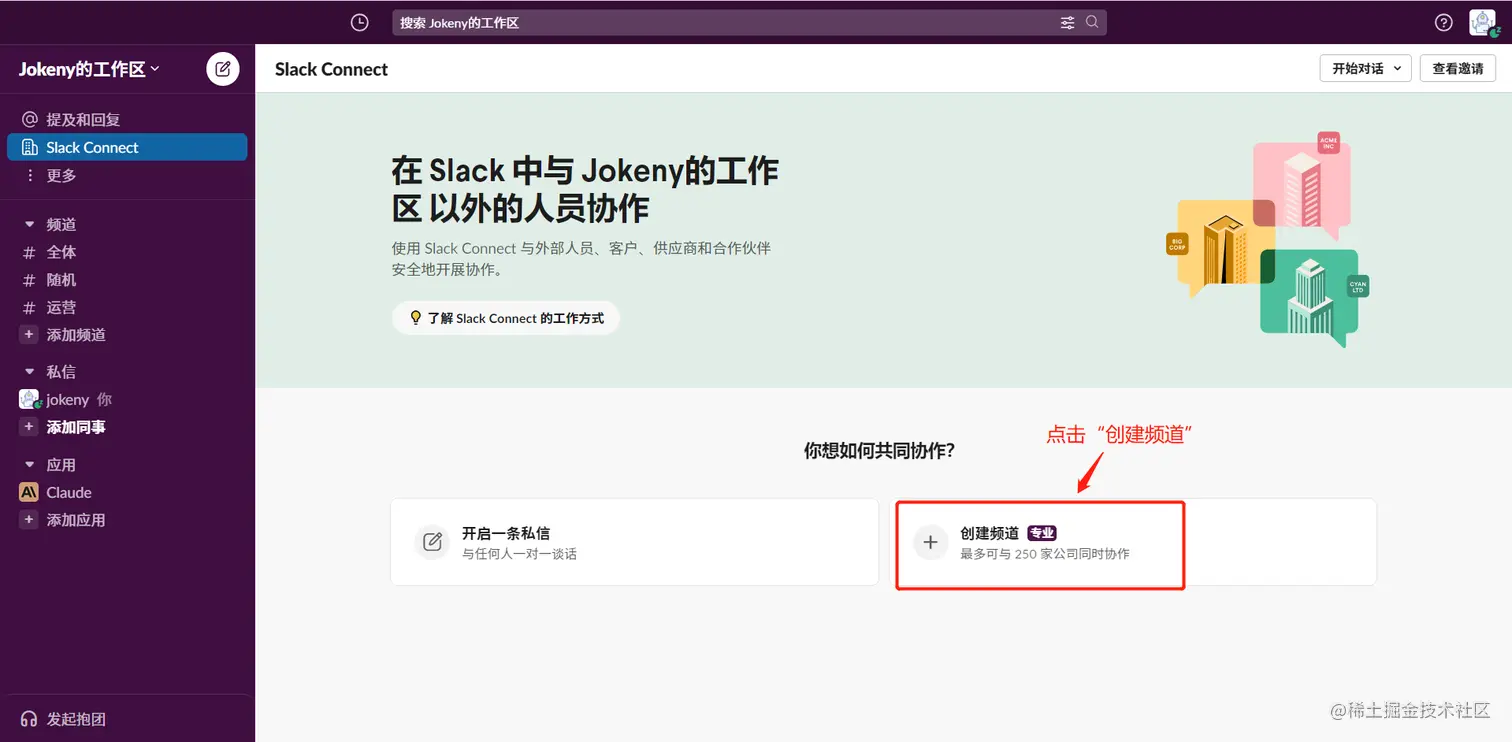Compose a new message with pencil icon
This screenshot has width=1512, height=742.
[223, 69]
